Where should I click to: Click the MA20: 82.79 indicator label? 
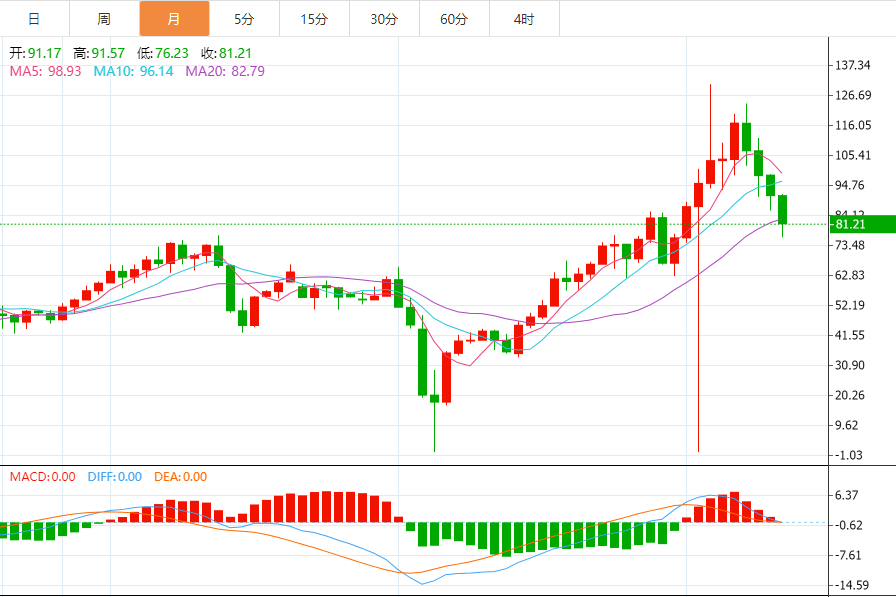pos(225,71)
